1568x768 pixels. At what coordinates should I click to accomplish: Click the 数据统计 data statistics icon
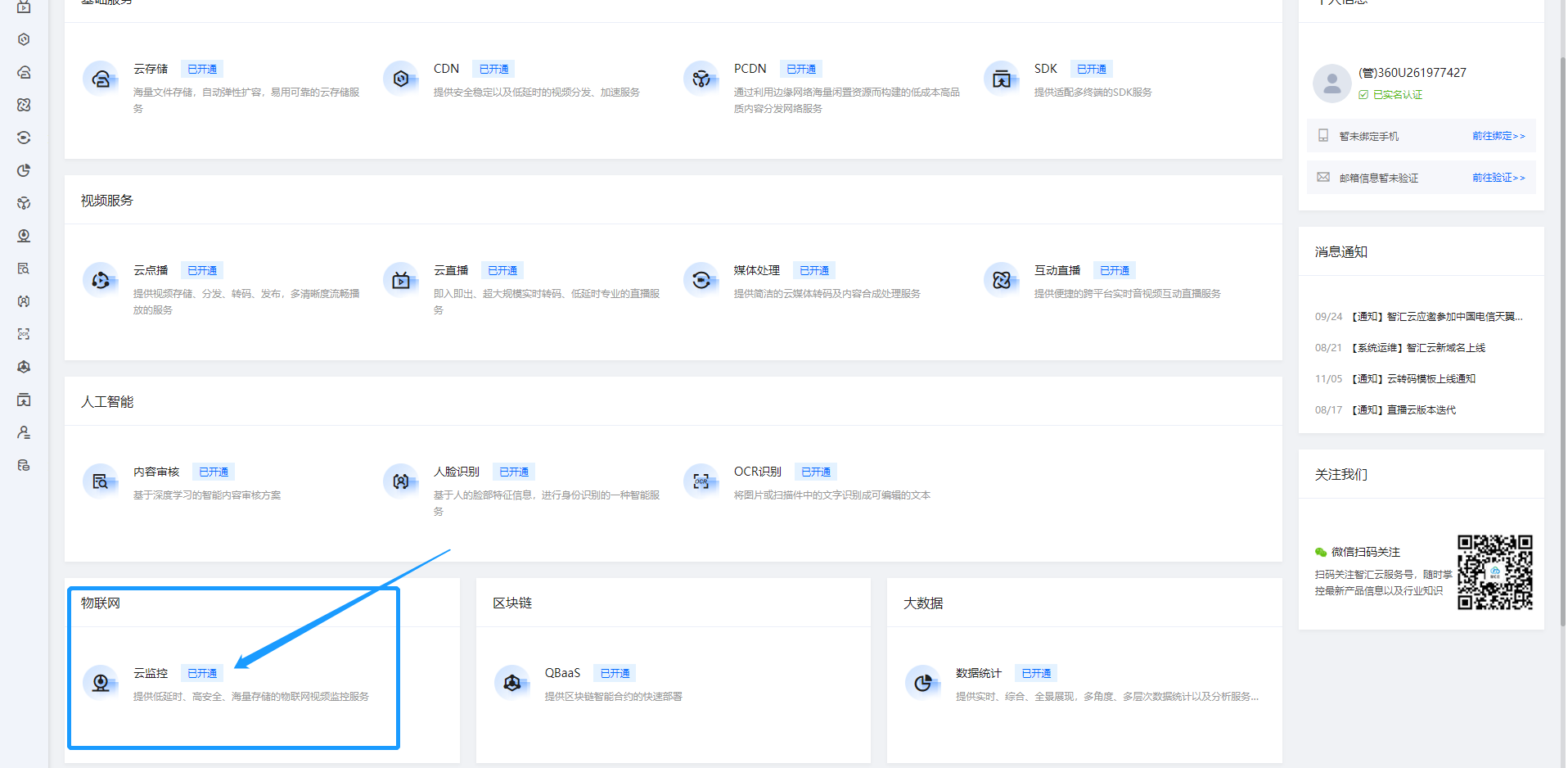click(923, 683)
